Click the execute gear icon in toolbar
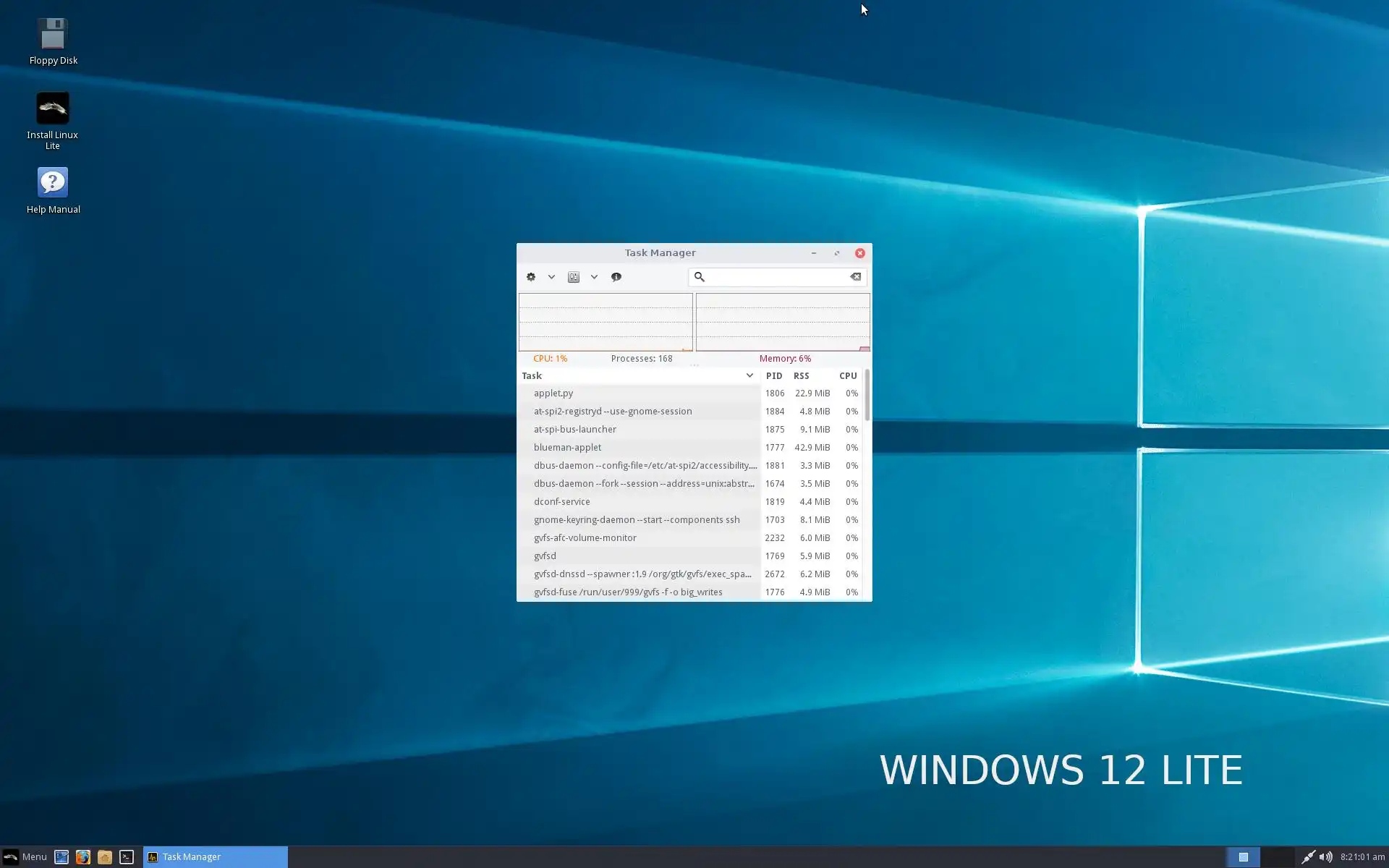 531,277
